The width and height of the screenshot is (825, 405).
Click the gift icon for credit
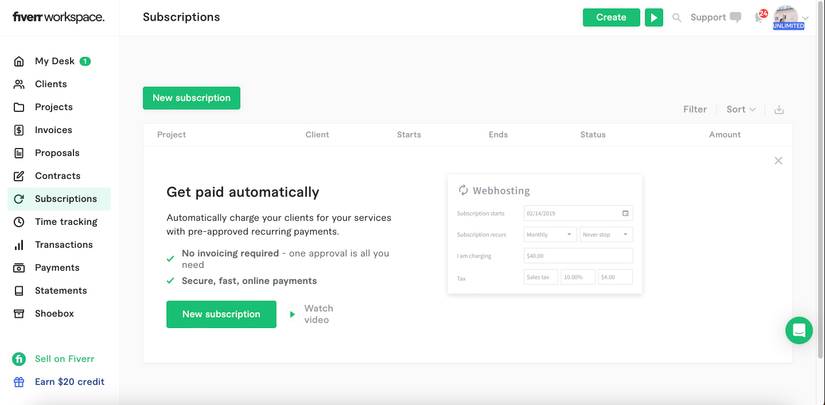pos(19,382)
